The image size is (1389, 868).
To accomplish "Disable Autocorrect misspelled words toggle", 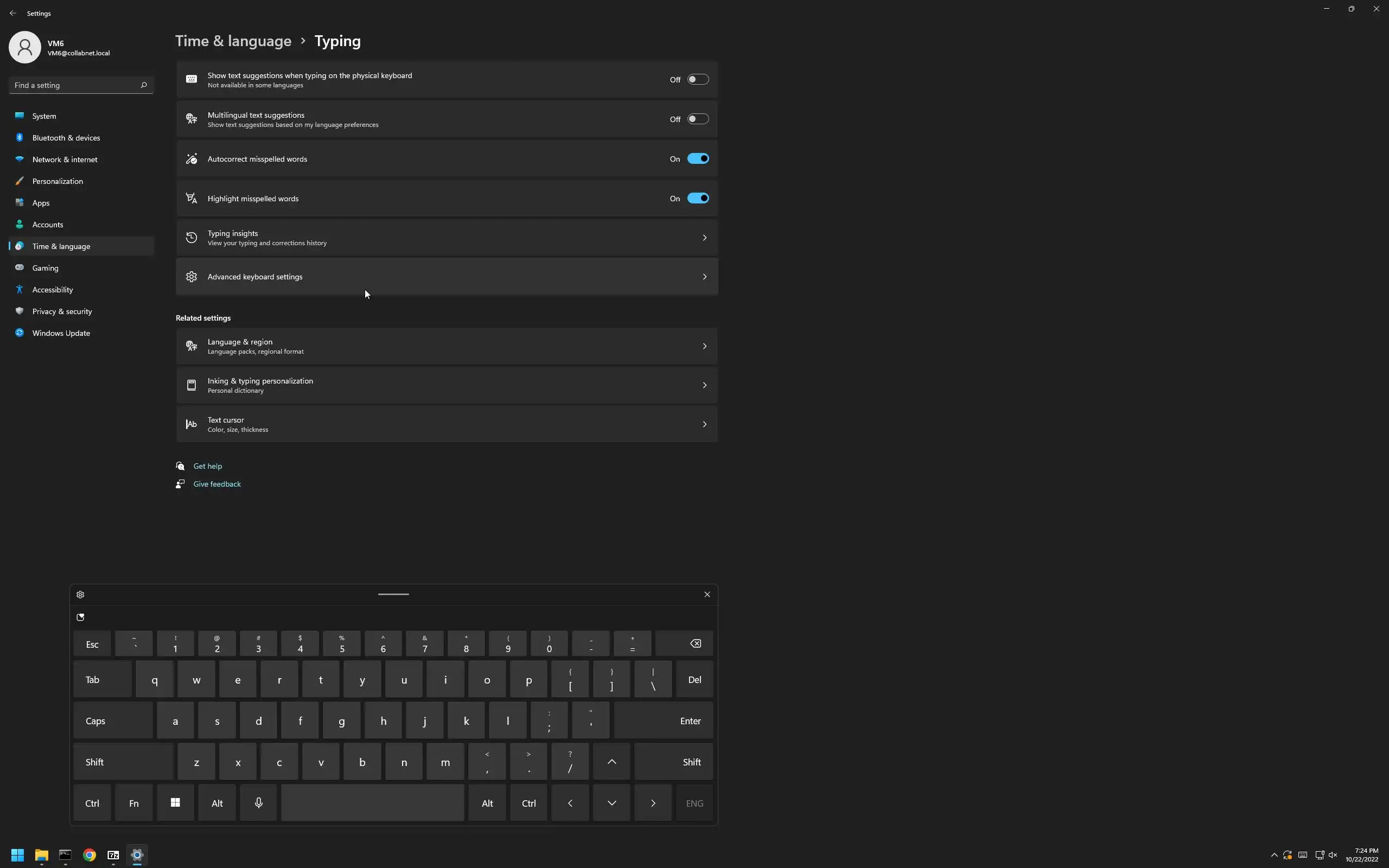I will (698, 159).
